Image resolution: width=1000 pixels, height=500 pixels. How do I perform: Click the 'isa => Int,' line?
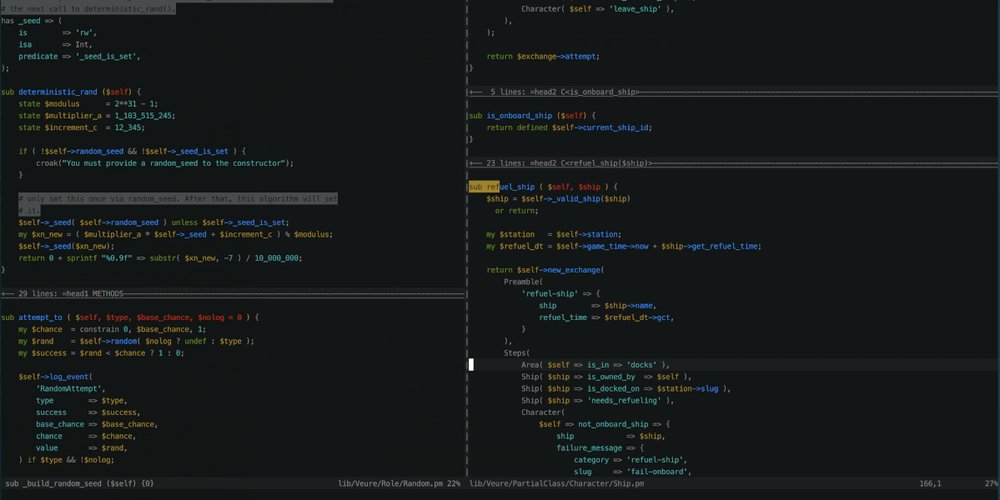pyautogui.click(x=55, y=45)
